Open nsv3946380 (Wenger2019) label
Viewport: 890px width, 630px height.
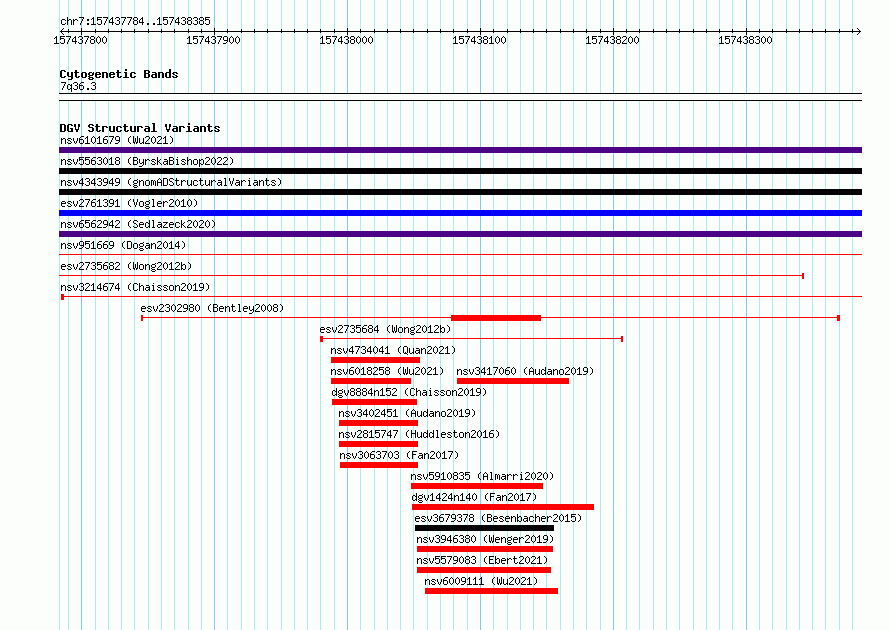click(x=485, y=539)
